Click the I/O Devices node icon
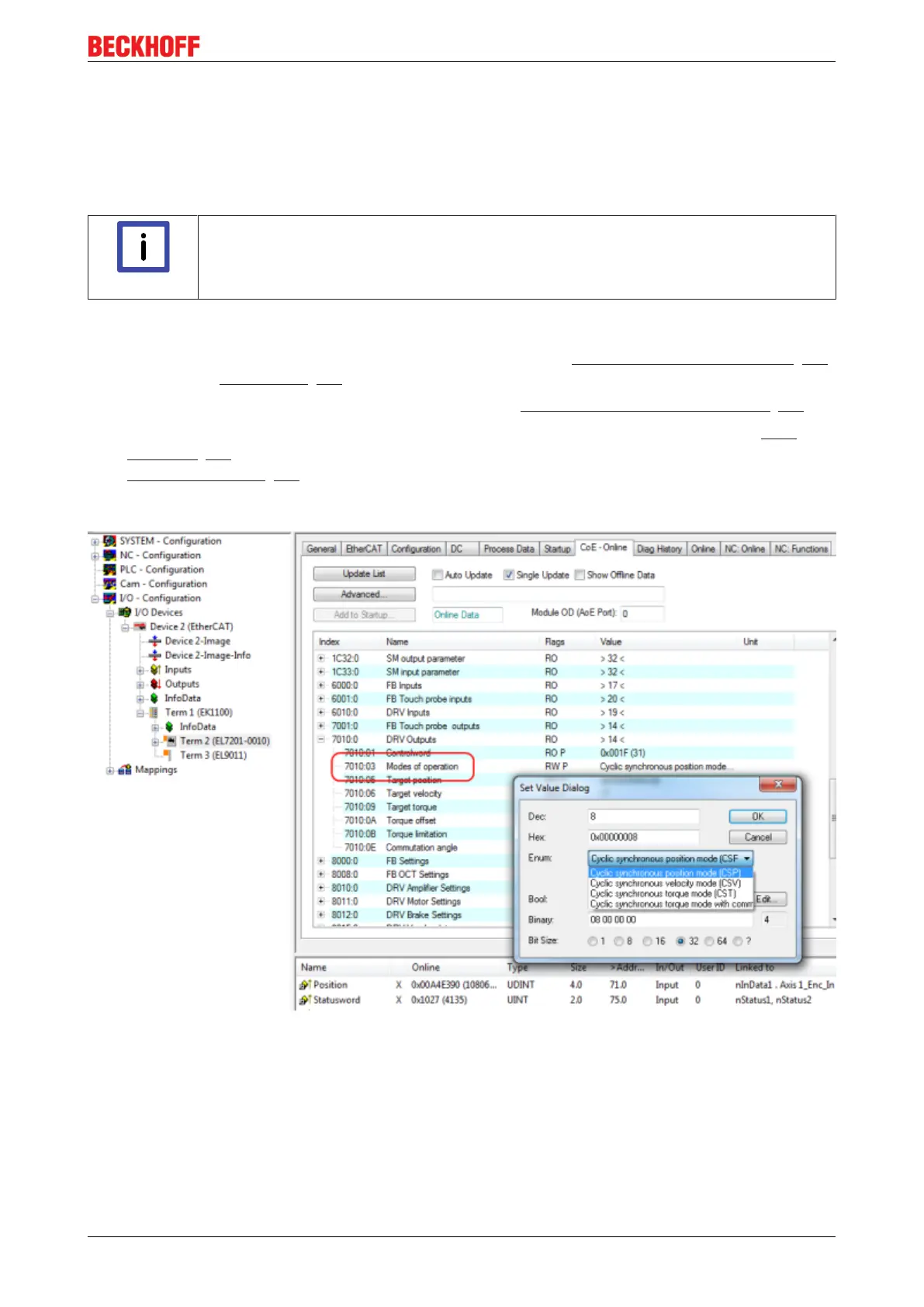Image resolution: width=924 pixels, height=1307 pixels. pos(124,612)
